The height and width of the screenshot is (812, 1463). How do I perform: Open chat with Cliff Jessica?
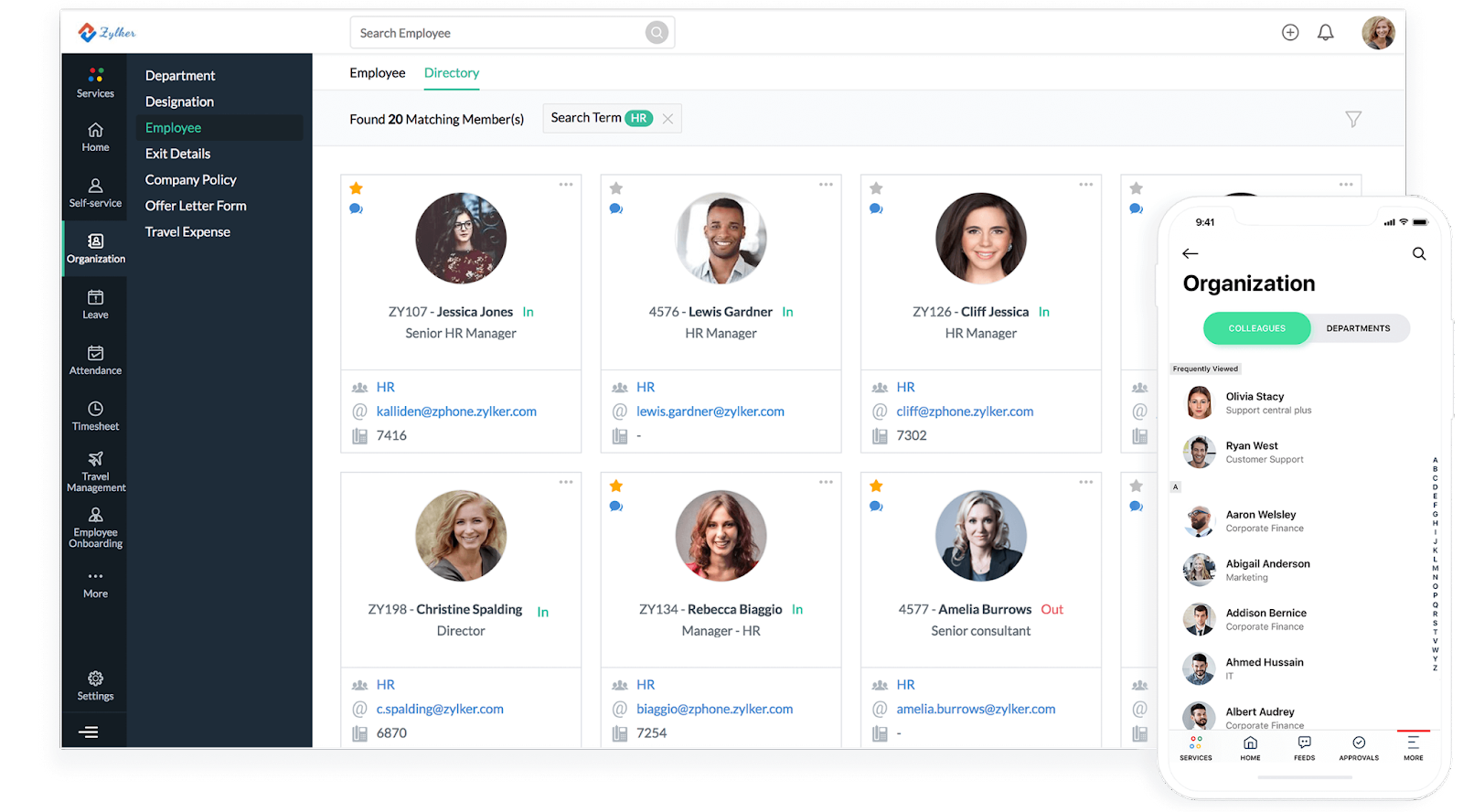[x=876, y=209]
